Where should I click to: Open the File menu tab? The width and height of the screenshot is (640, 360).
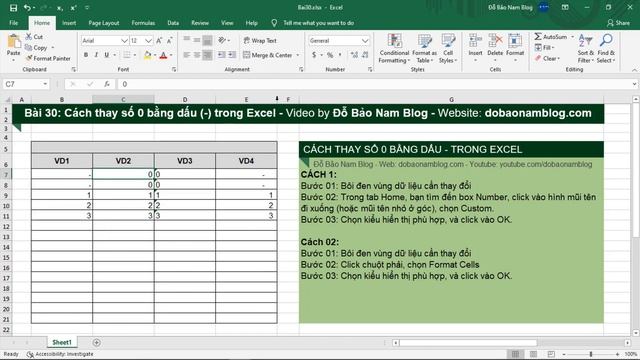(x=13, y=23)
